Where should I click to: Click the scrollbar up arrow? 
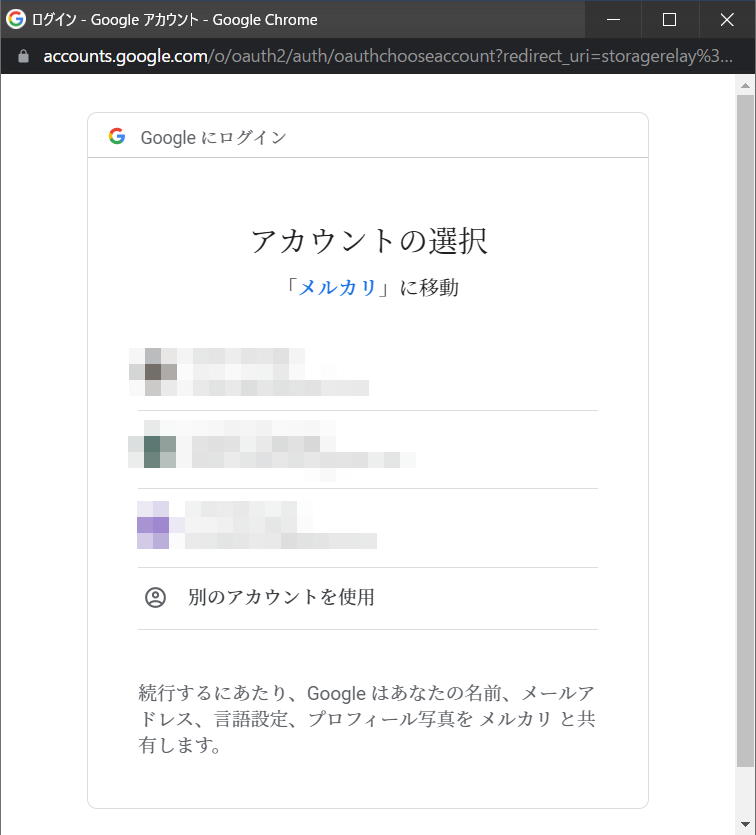(x=745, y=85)
